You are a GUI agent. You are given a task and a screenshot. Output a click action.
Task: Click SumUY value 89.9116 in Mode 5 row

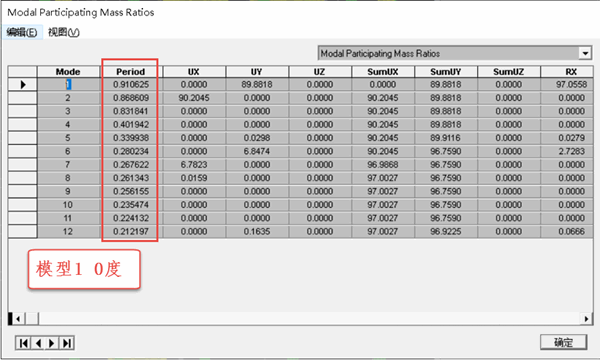pos(445,138)
